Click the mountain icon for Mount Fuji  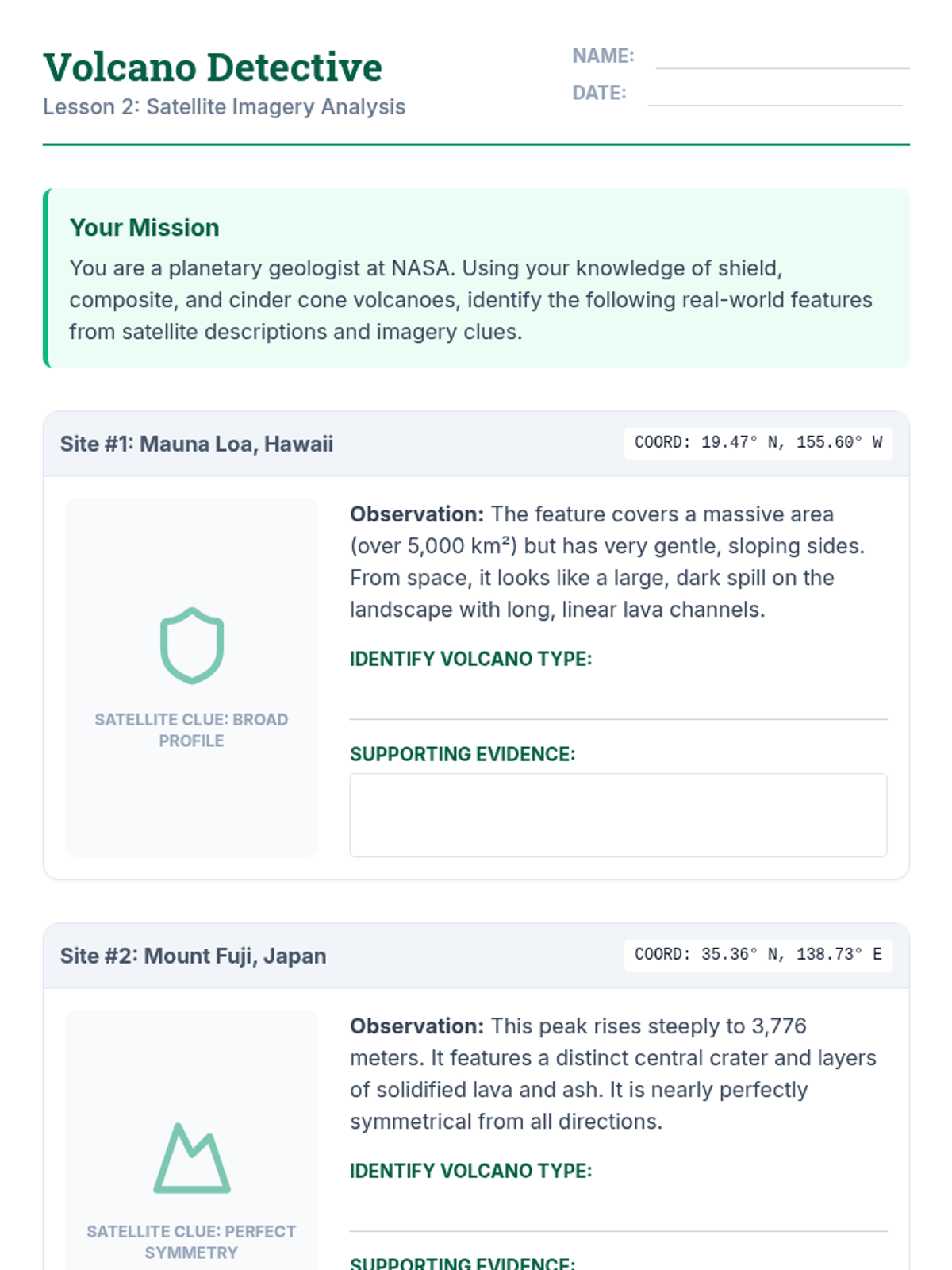(x=191, y=1158)
